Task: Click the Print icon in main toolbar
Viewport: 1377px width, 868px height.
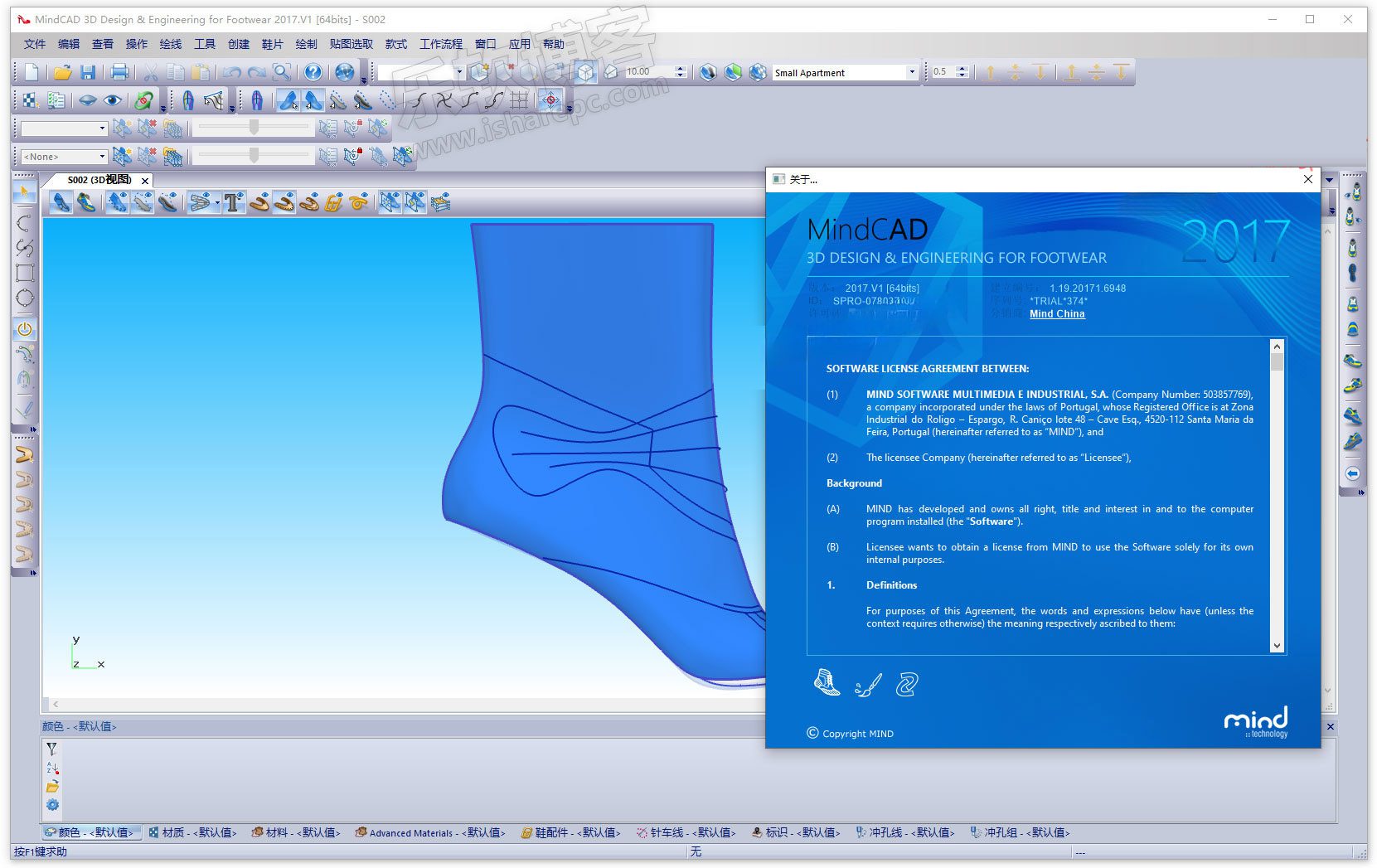Action: coord(119,72)
